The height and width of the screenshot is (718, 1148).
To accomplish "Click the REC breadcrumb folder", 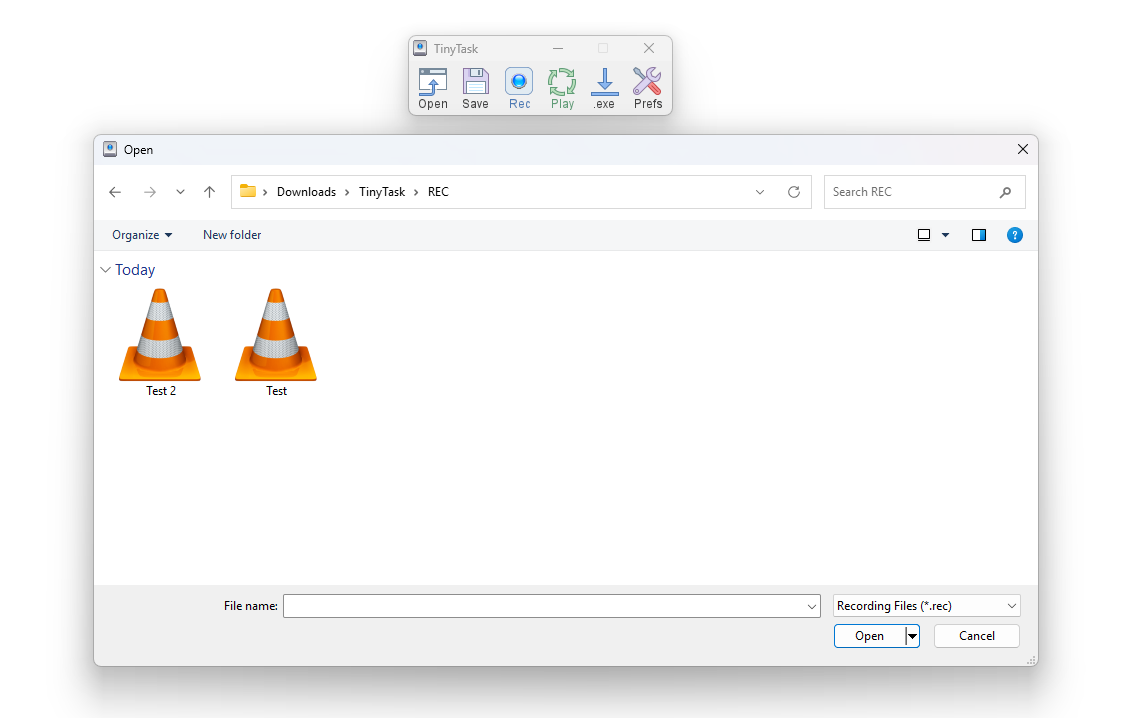I will (x=438, y=192).
